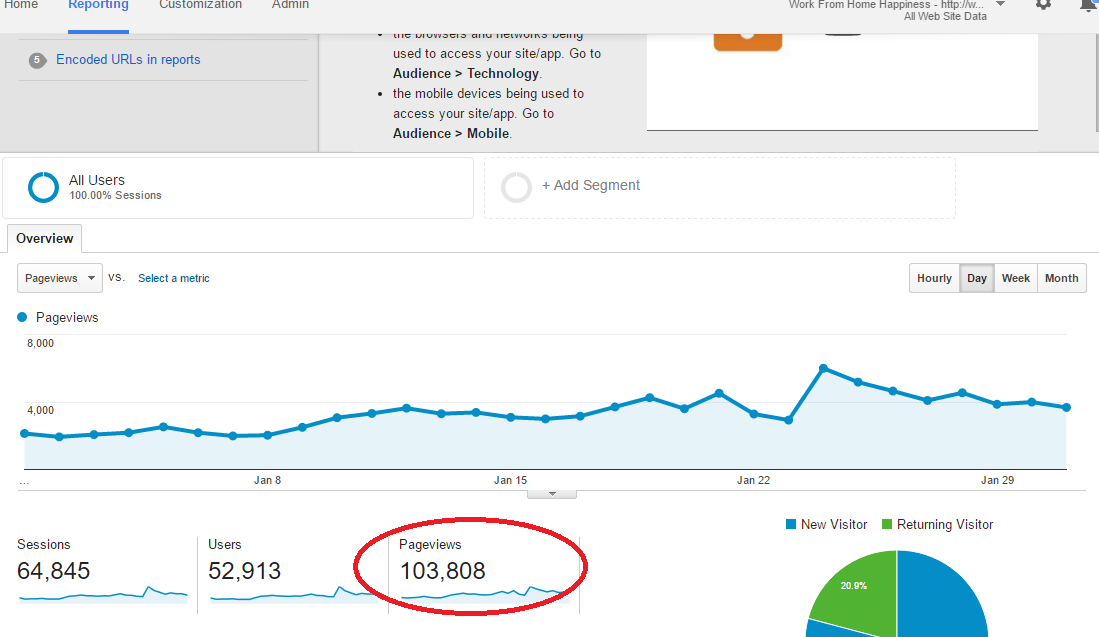This screenshot has height=637, width=1099.
Task: Switch chart to Hourly view
Action: point(934,278)
